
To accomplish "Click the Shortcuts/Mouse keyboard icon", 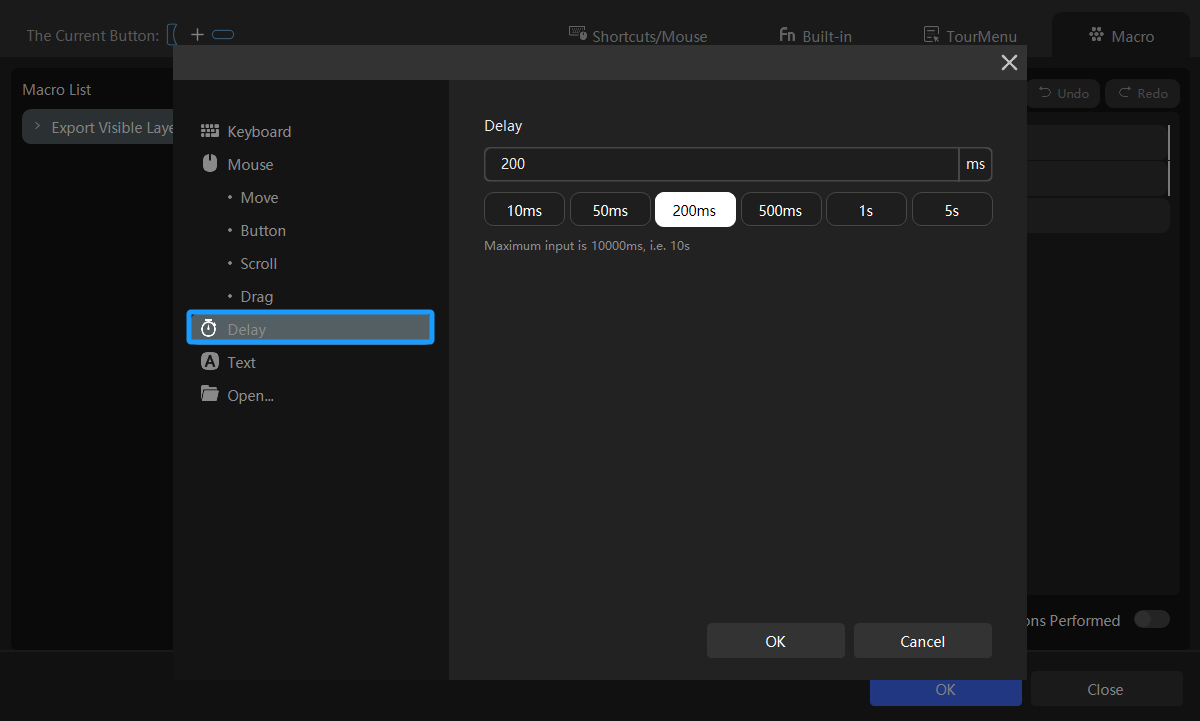I will click(578, 34).
